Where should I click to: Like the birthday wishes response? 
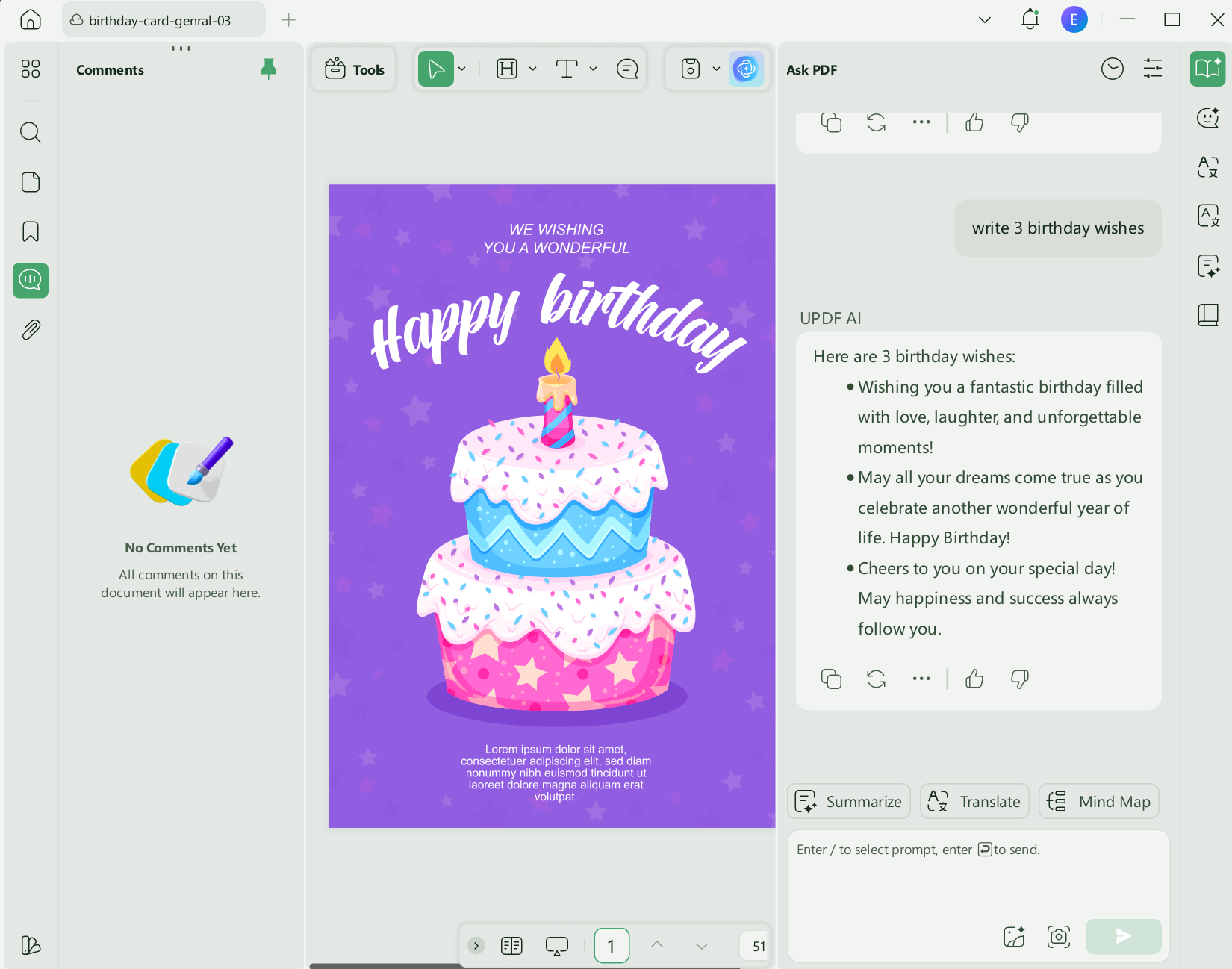(974, 679)
